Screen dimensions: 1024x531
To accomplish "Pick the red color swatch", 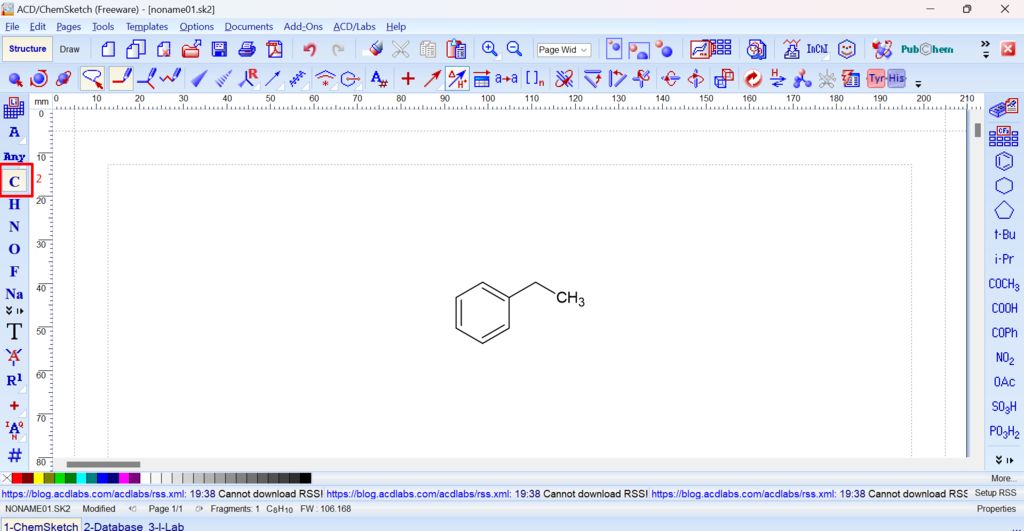I will point(18,478).
